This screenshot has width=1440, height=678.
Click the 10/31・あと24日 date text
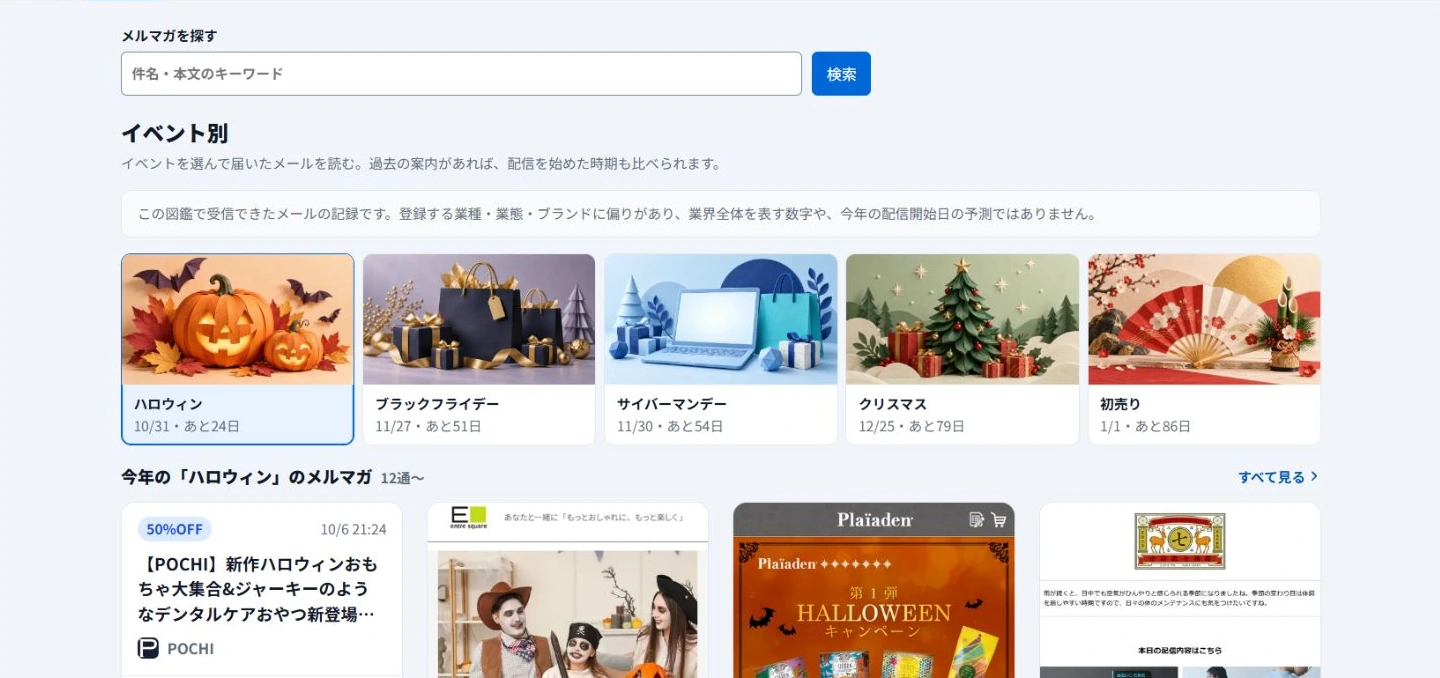click(x=187, y=426)
